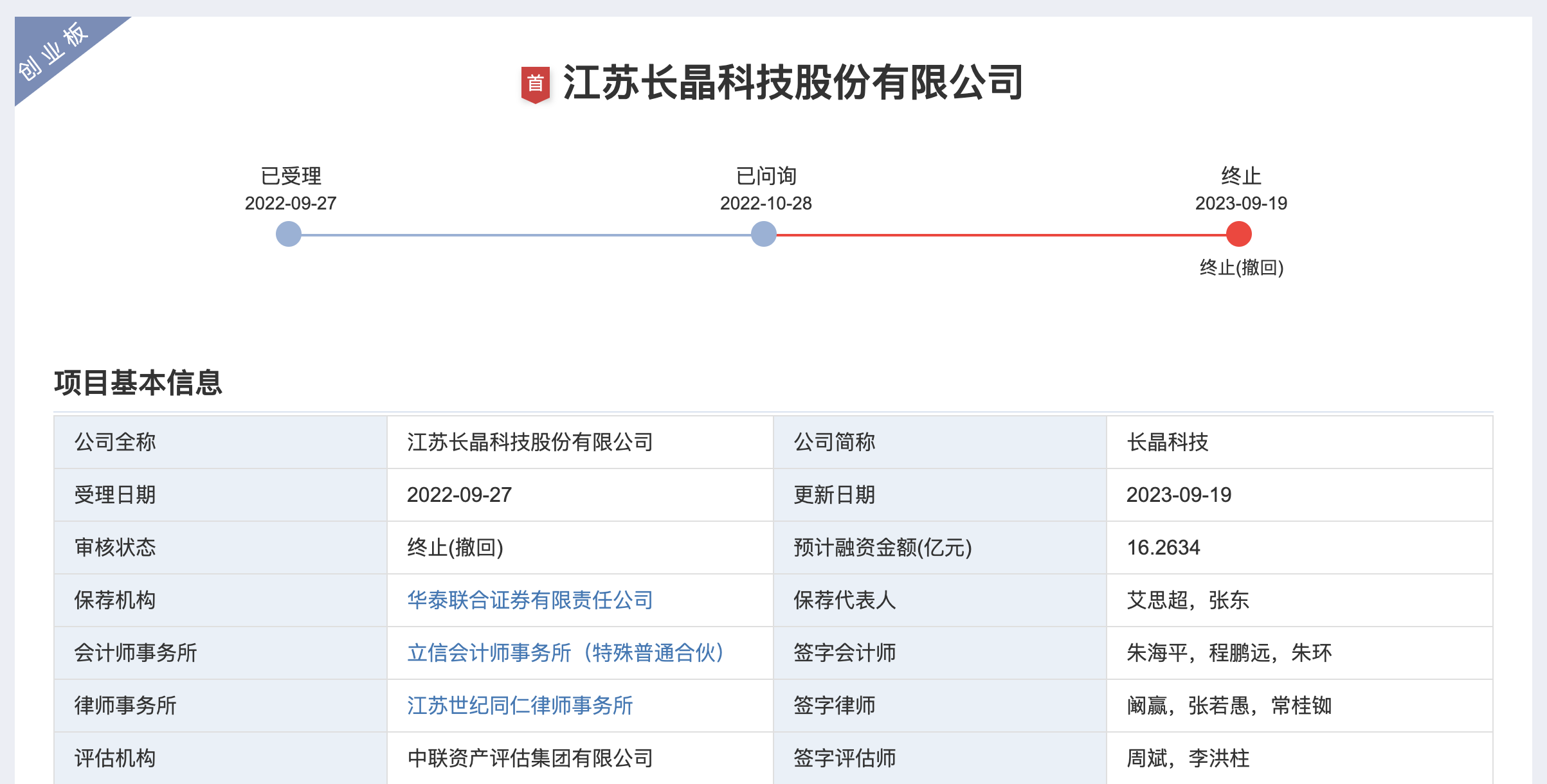Image resolution: width=1547 pixels, height=784 pixels.
Task: Open 华泰联合证券有限责任公司 link
Action: (x=530, y=600)
